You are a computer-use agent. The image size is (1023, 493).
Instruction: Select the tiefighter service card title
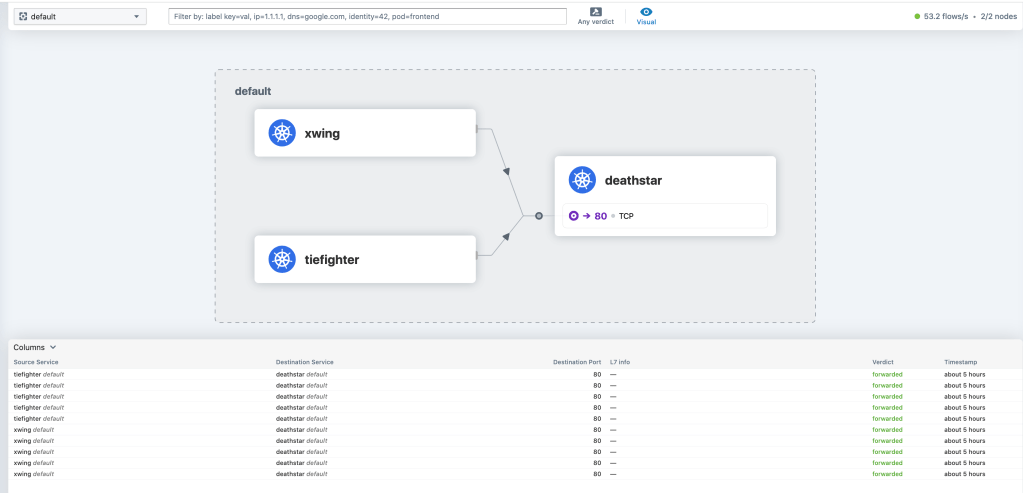(331, 259)
